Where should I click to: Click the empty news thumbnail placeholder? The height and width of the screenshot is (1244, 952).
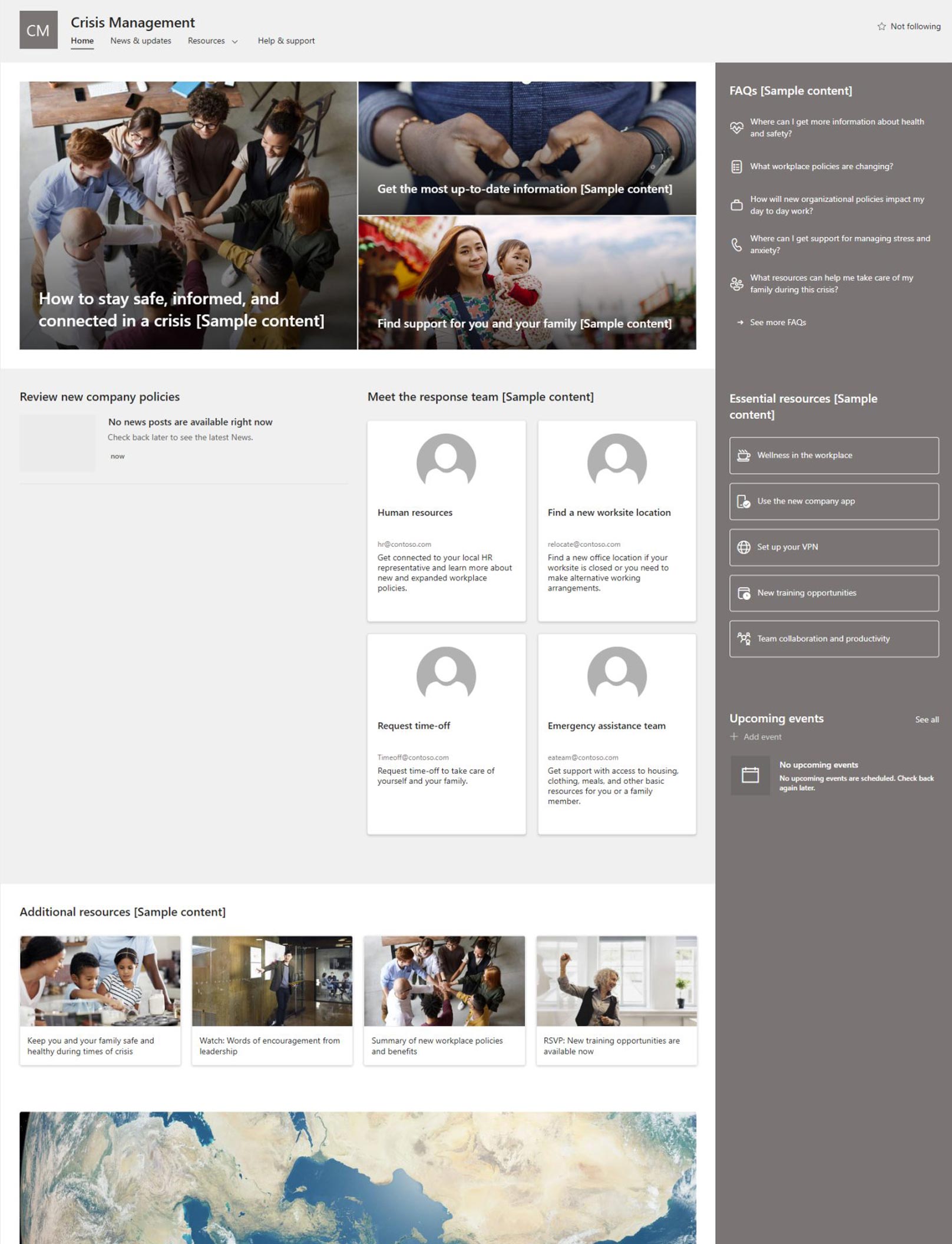click(x=57, y=443)
